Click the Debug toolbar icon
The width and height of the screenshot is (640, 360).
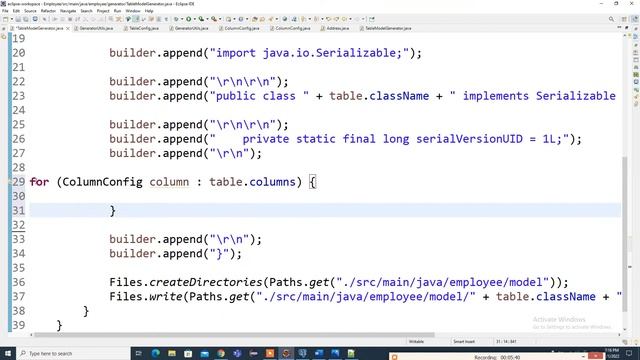pyautogui.click(x=176, y=19)
